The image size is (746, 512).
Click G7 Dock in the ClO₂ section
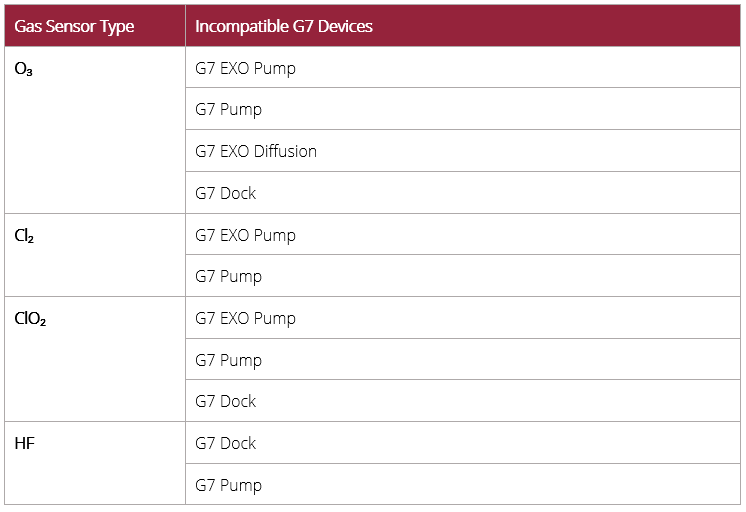[x=226, y=402]
